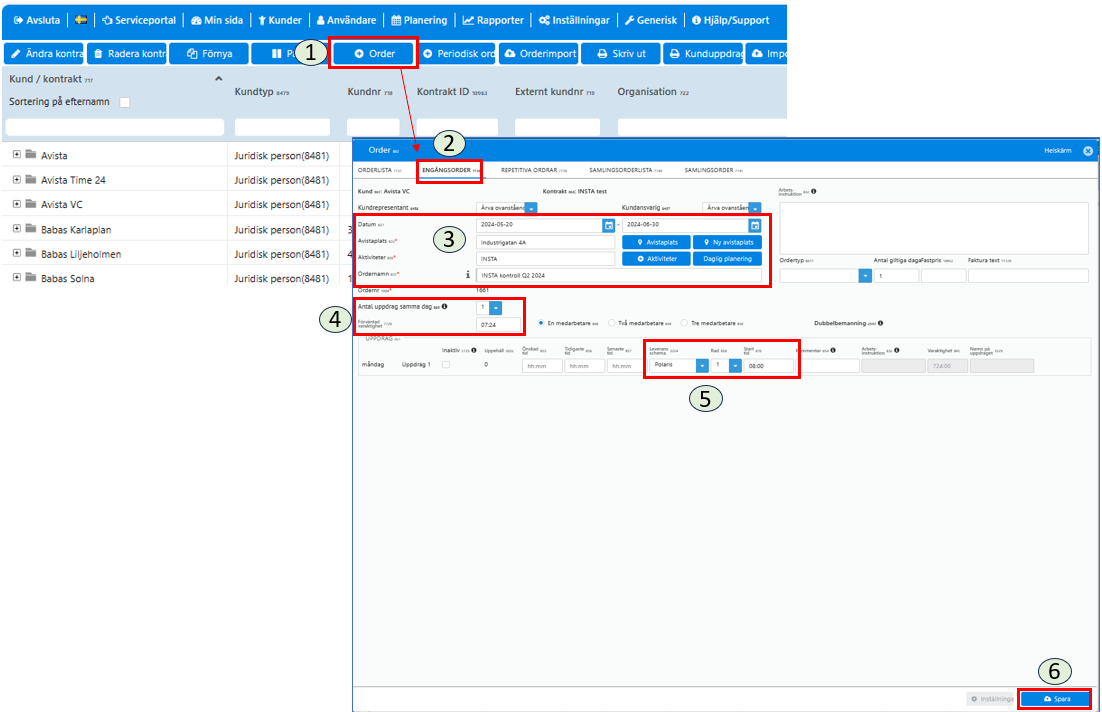Viewport: 1102px width, 712px height.
Task: Click the Orderimport cloud toolbar button
Action: (539, 53)
